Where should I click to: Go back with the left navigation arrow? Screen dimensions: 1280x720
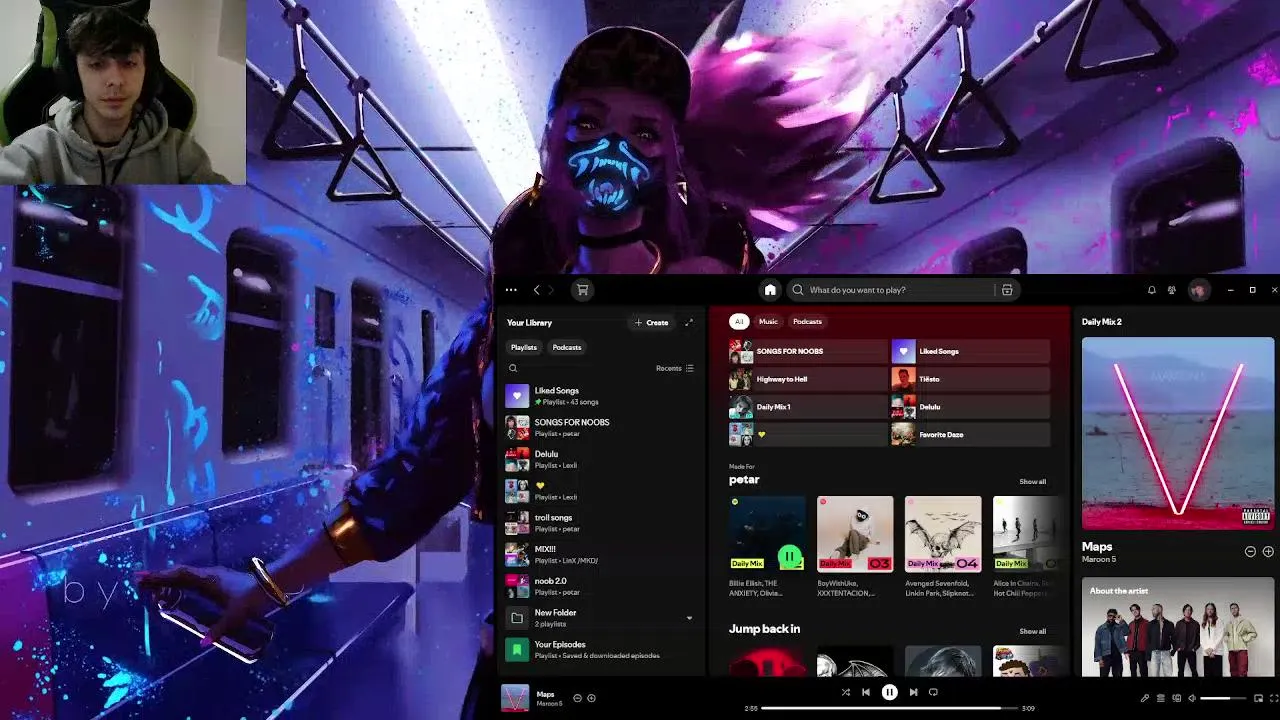click(x=536, y=290)
